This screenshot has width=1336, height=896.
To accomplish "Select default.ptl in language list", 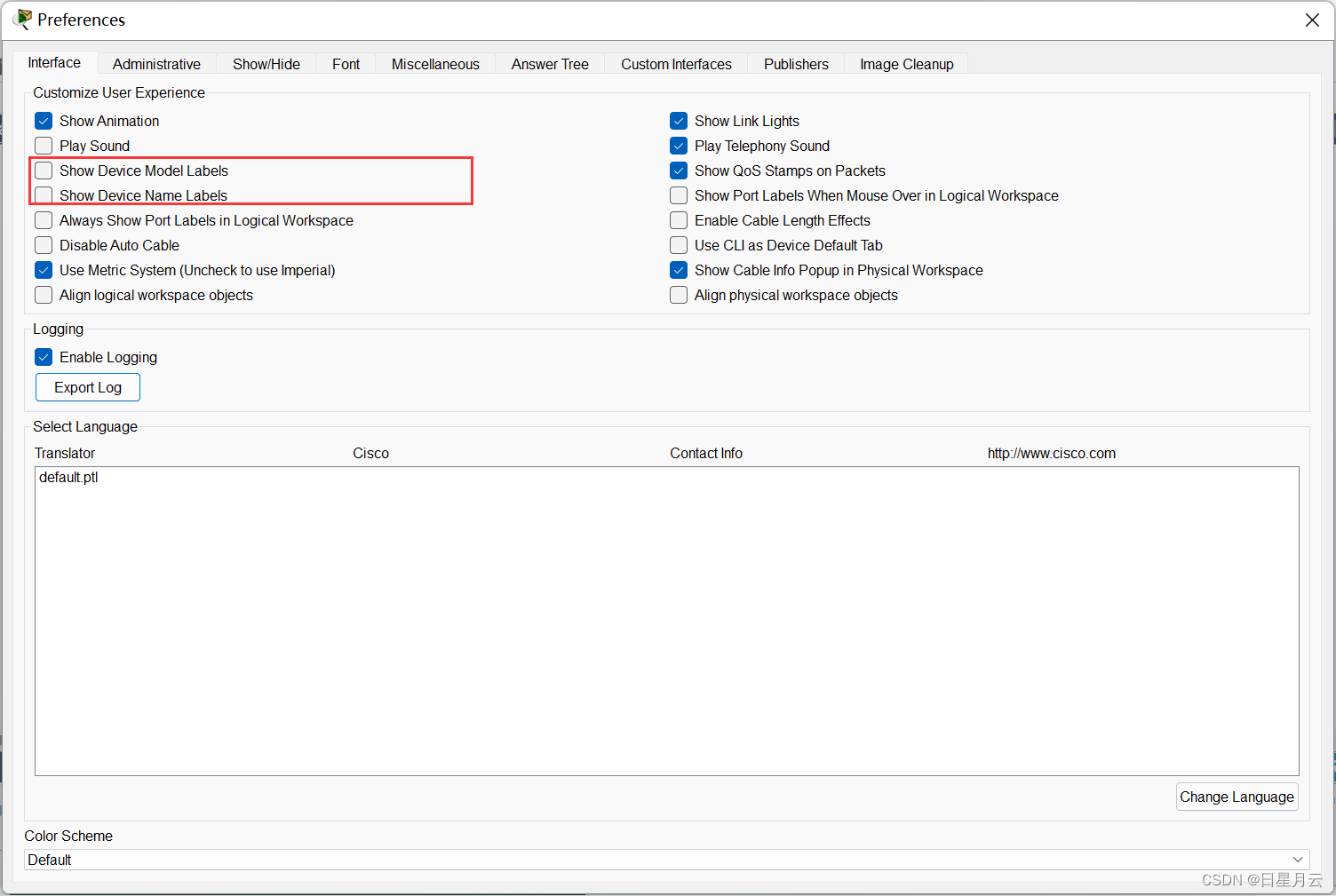I will [x=68, y=478].
